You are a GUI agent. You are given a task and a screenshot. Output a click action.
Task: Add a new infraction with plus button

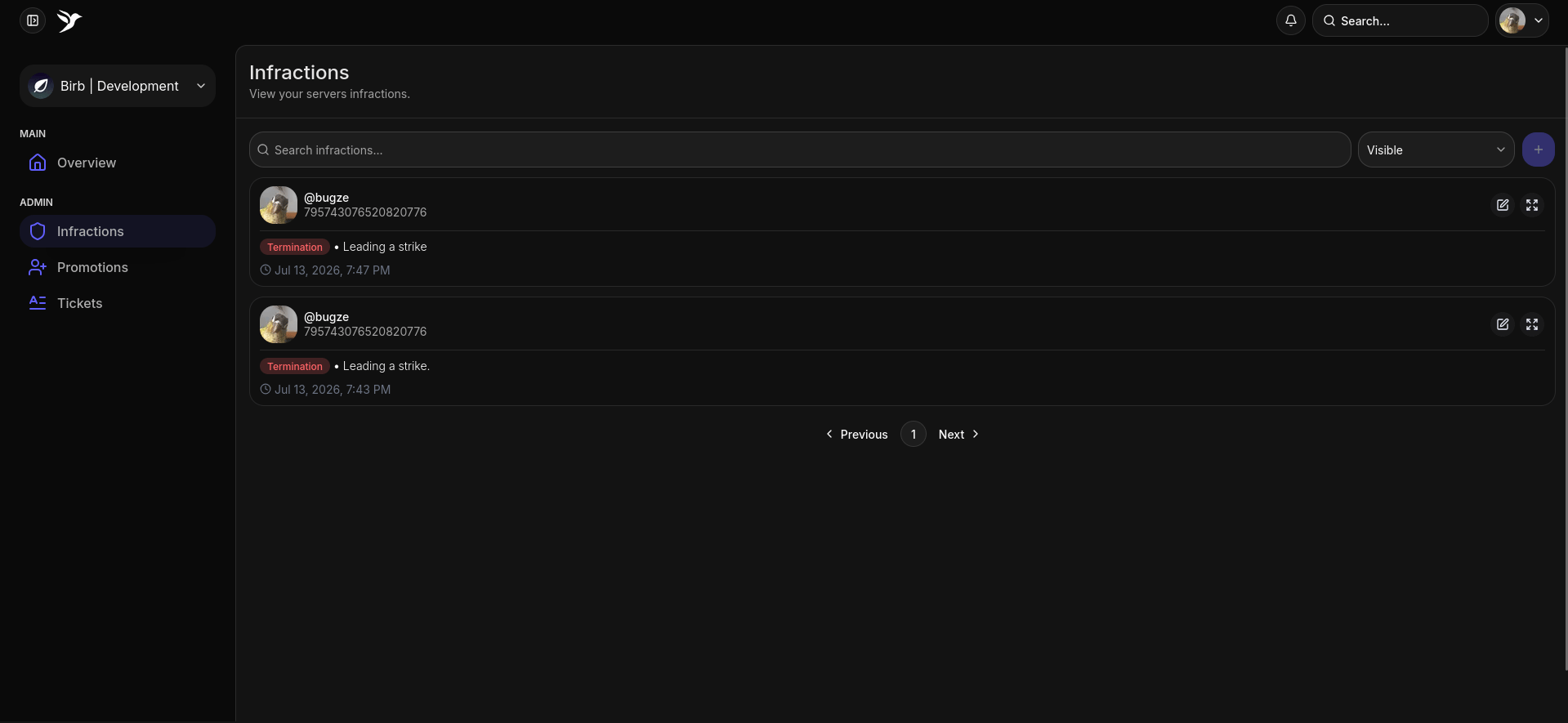(x=1539, y=150)
